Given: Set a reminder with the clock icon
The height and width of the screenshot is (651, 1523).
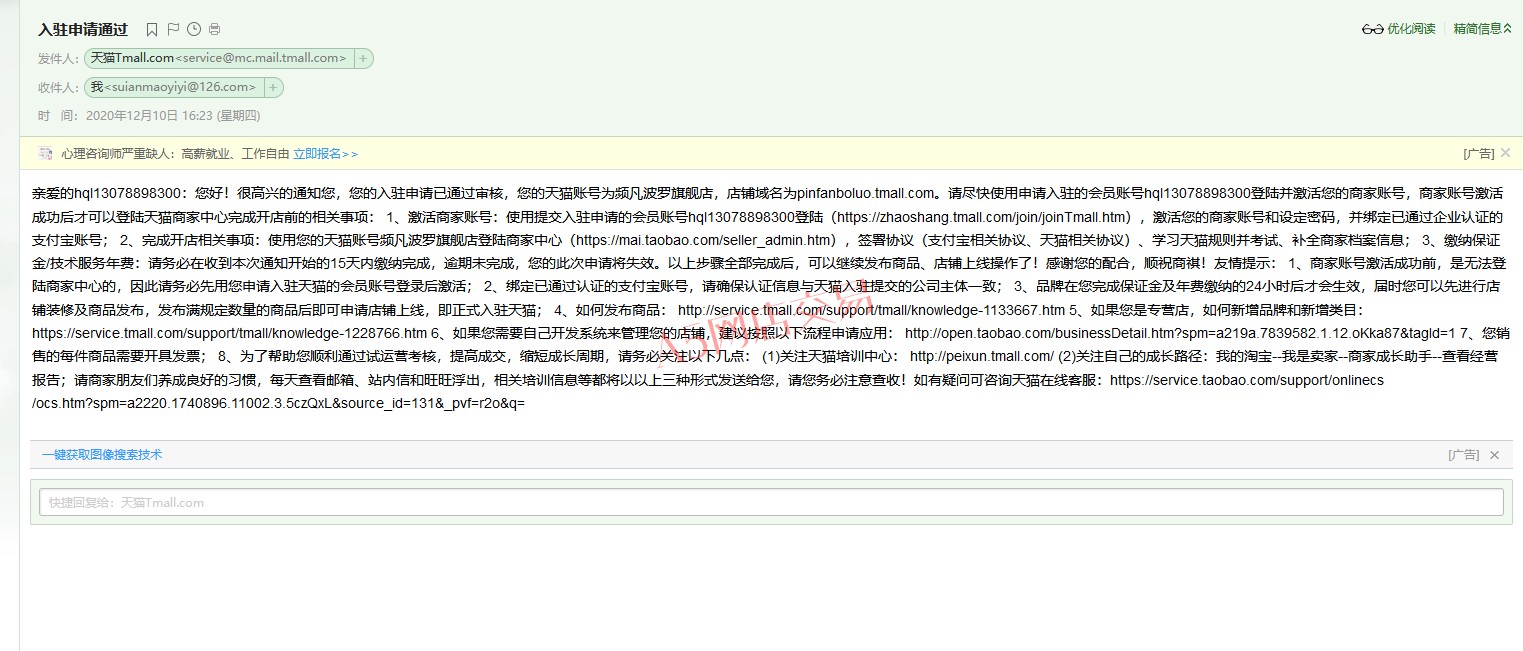Looking at the screenshot, I should [x=194, y=29].
